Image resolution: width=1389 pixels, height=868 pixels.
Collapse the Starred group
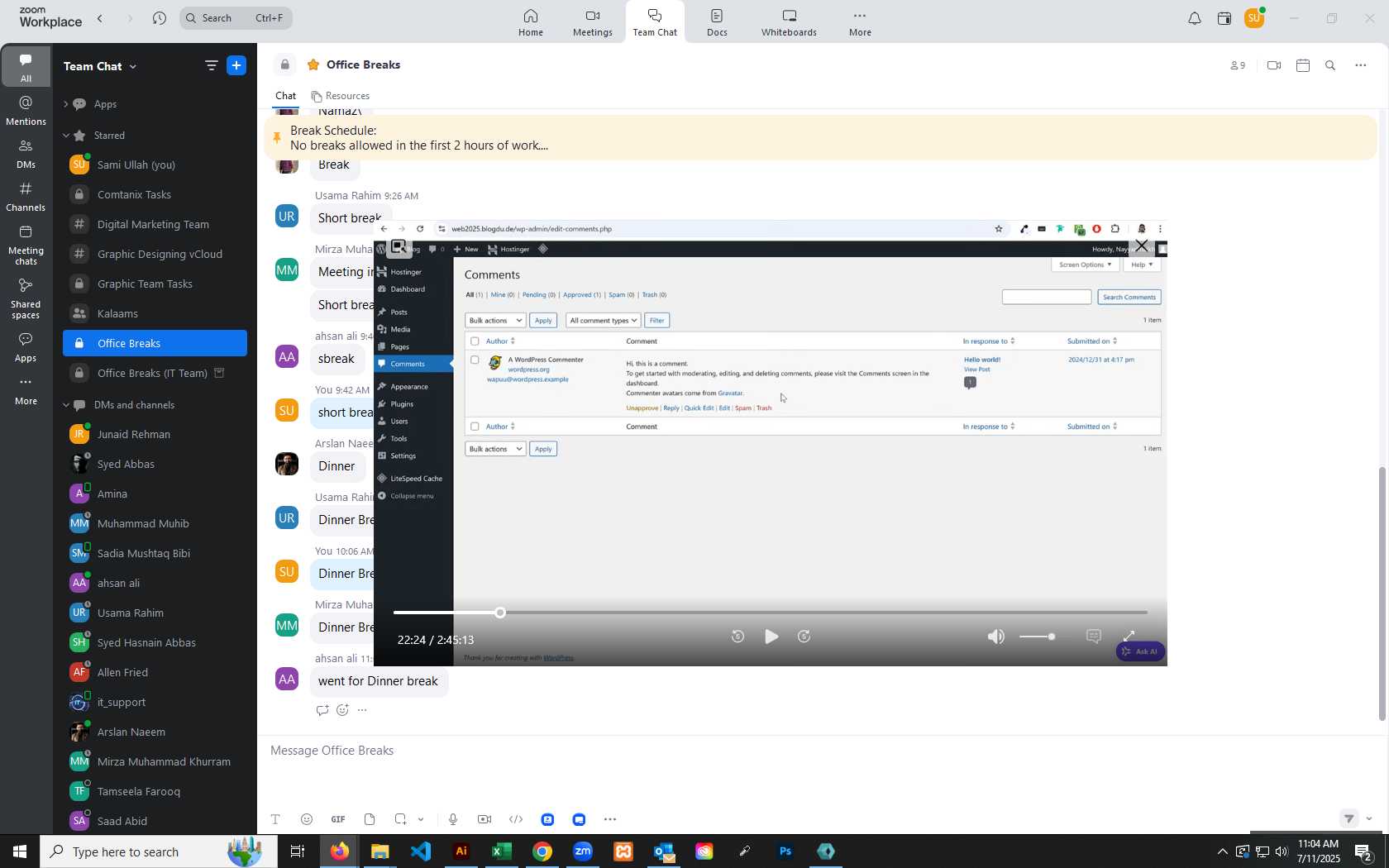pos(65,136)
